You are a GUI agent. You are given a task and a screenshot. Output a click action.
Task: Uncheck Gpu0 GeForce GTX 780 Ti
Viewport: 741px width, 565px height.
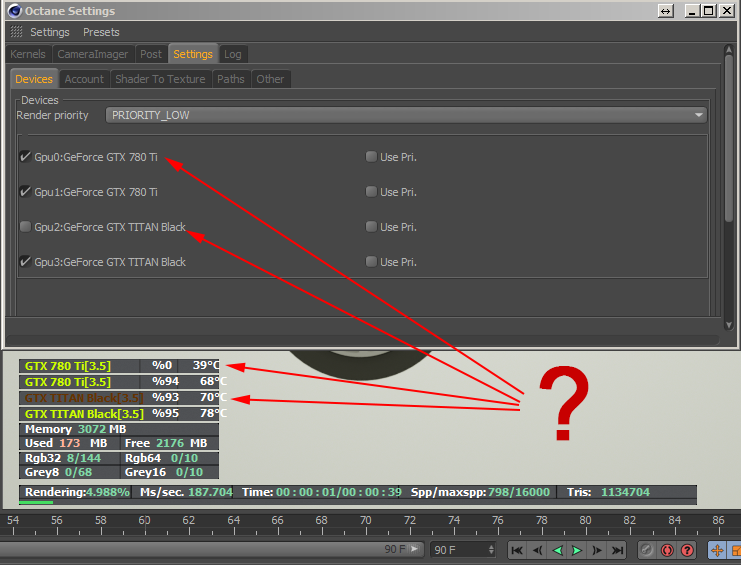[x=26, y=156]
